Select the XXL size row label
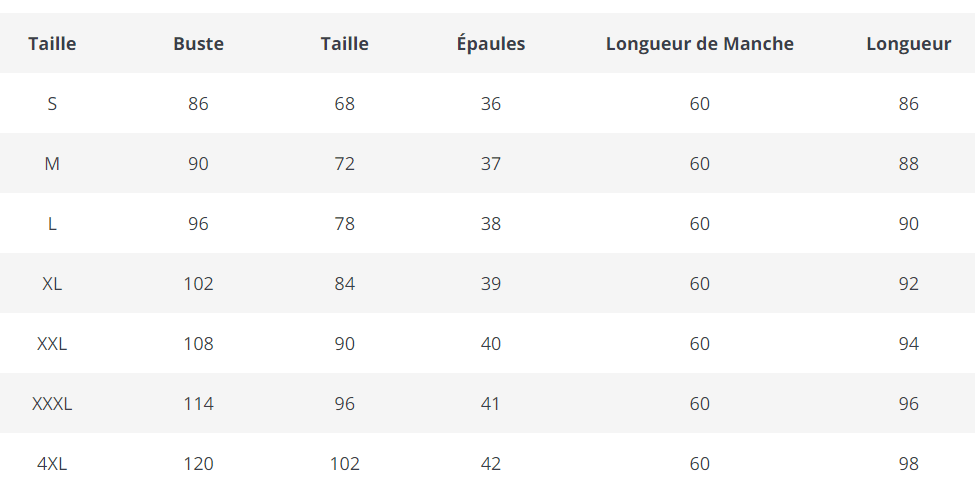 (52, 343)
